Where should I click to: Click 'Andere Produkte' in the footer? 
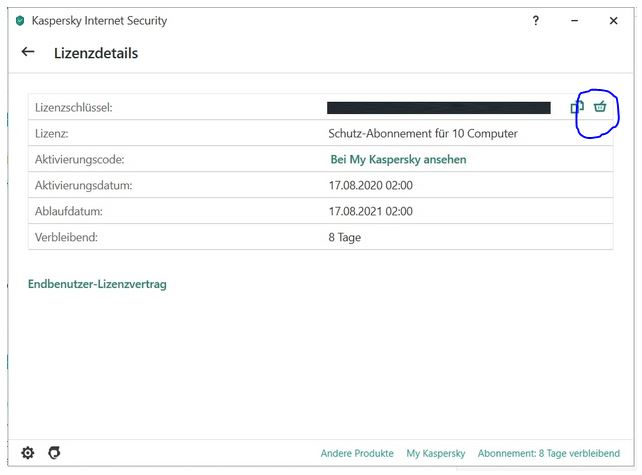(357, 454)
